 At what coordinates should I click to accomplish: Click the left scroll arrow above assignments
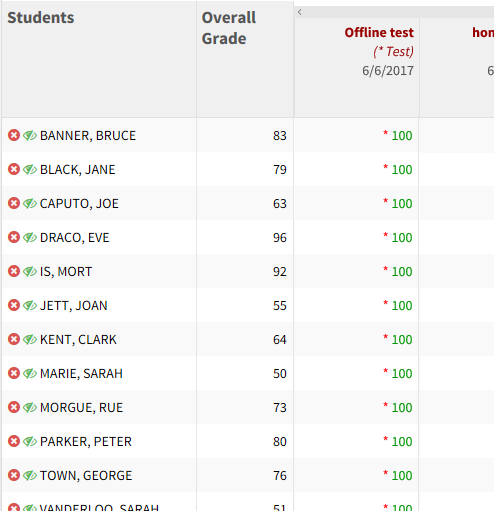(299, 12)
